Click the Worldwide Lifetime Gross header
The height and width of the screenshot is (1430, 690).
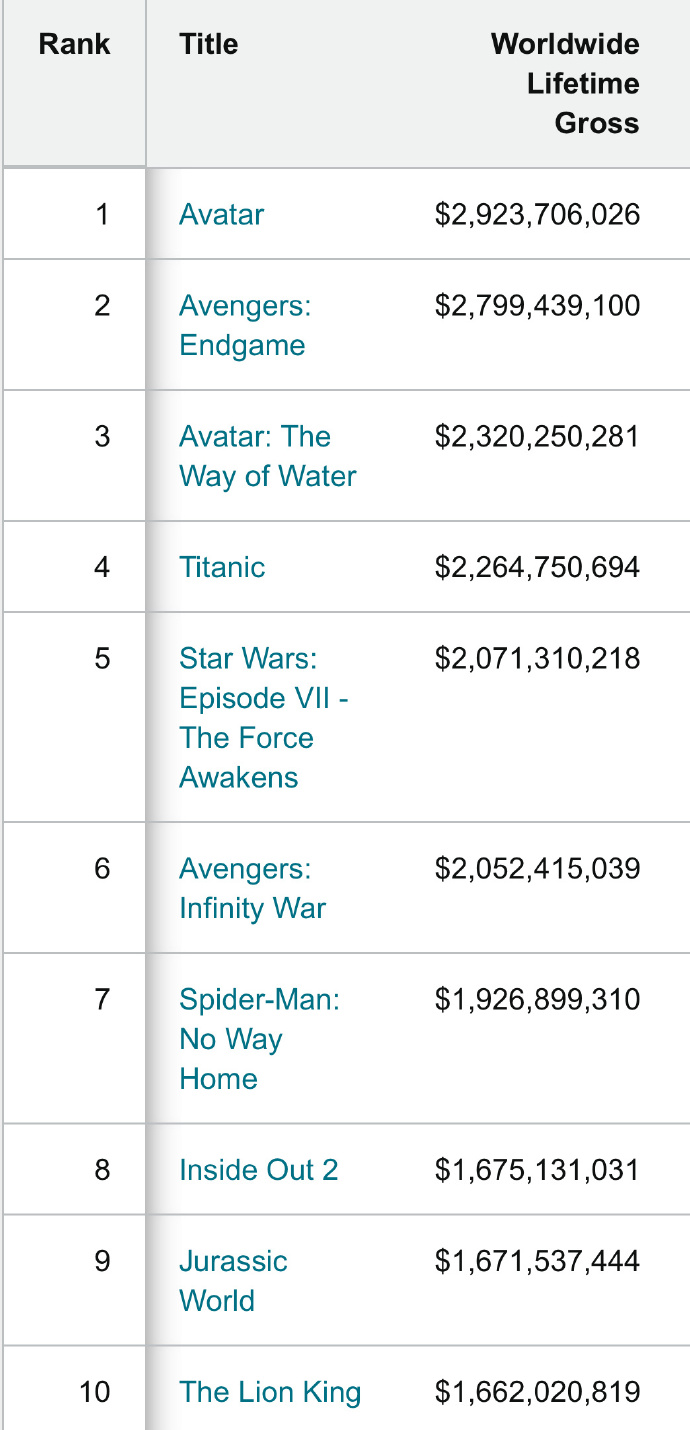[x=565, y=84]
